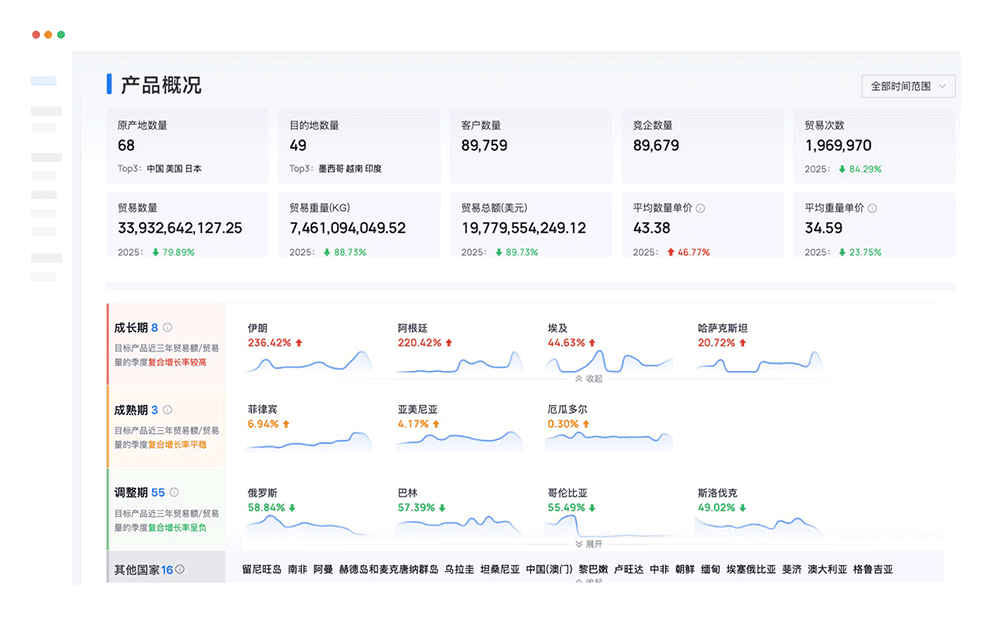
Task: Open the 全部时间范围 time range dropdown
Action: [x=908, y=87]
